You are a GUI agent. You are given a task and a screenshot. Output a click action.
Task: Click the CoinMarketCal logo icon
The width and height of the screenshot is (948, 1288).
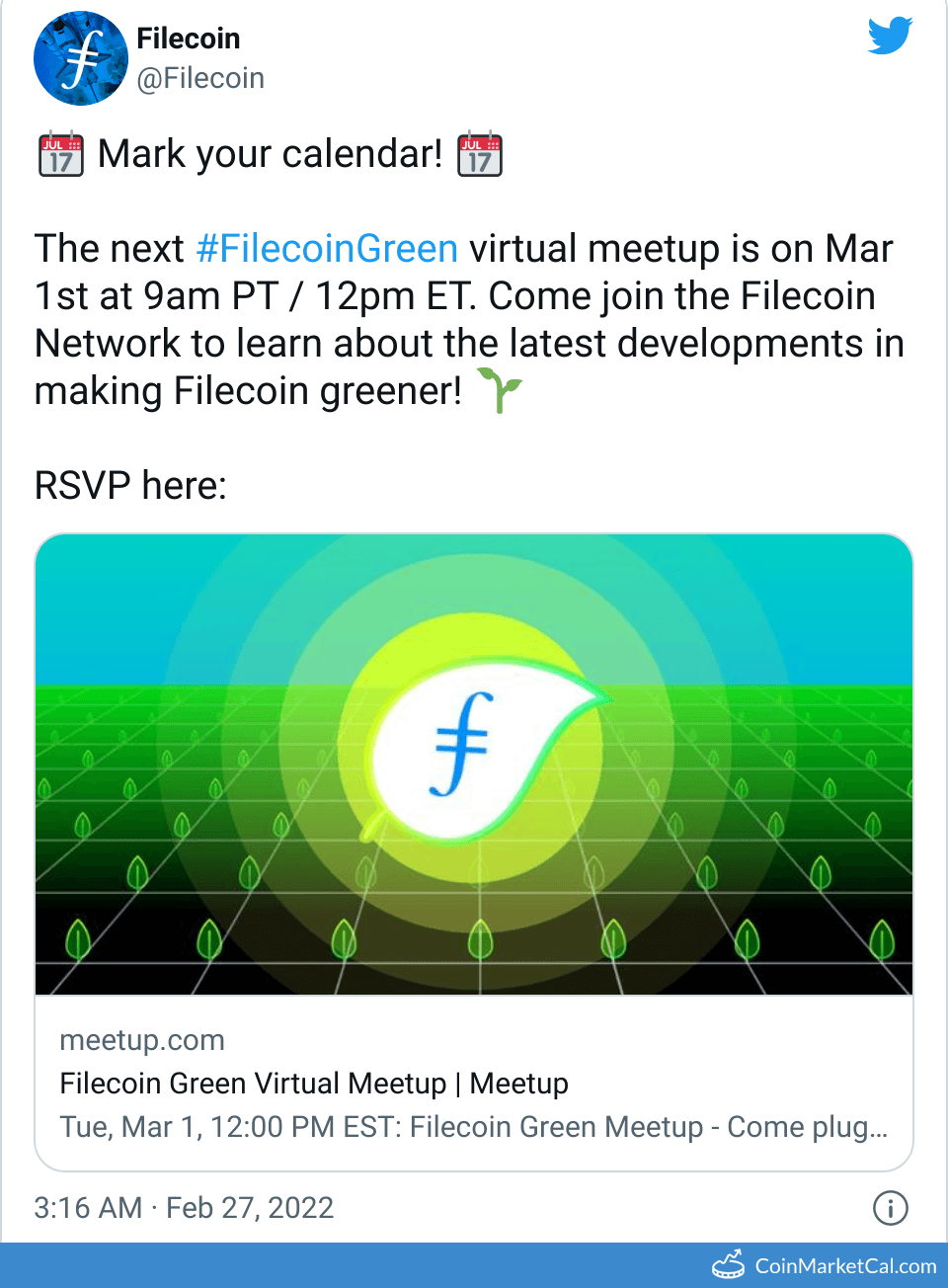pos(729,1265)
